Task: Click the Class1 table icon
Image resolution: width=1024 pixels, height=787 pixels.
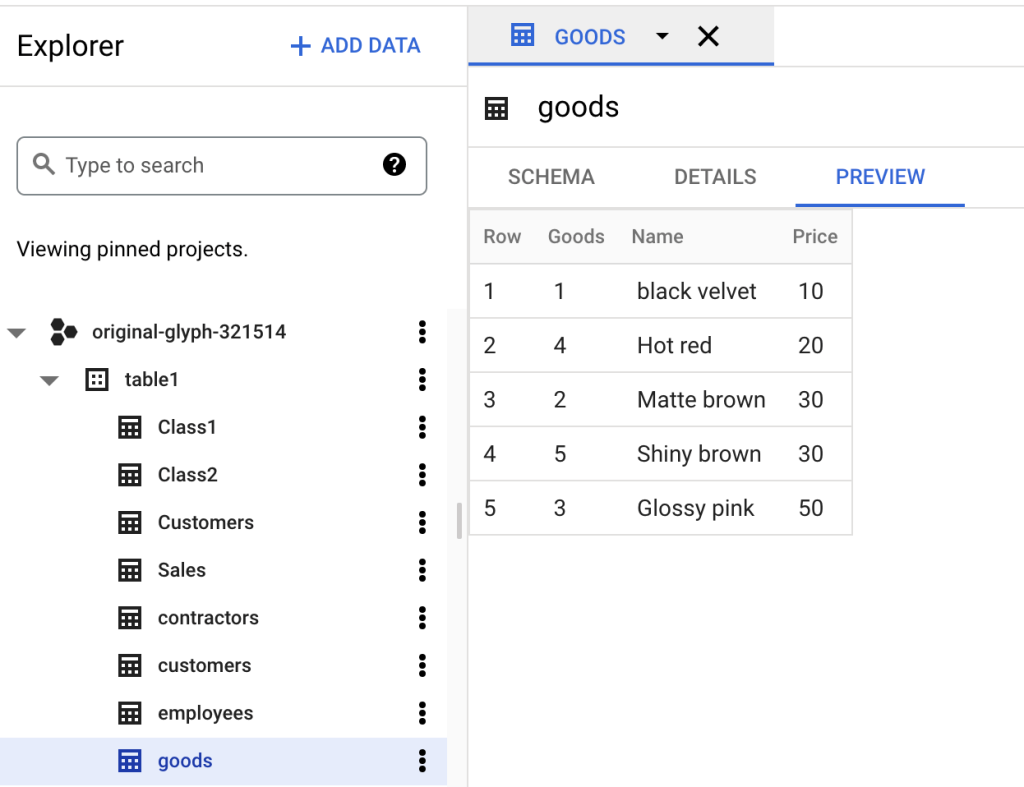Action: [x=131, y=427]
